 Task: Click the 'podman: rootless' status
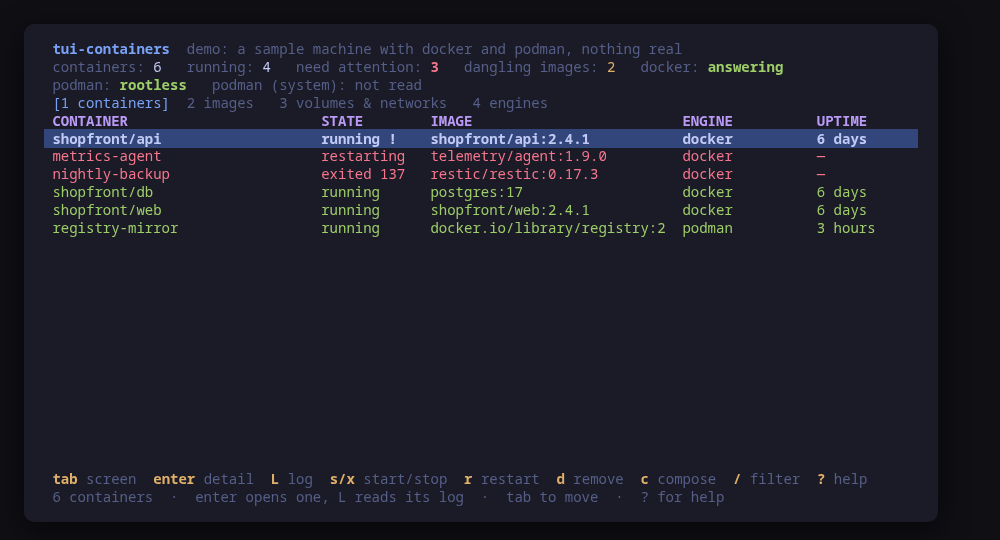point(119,85)
